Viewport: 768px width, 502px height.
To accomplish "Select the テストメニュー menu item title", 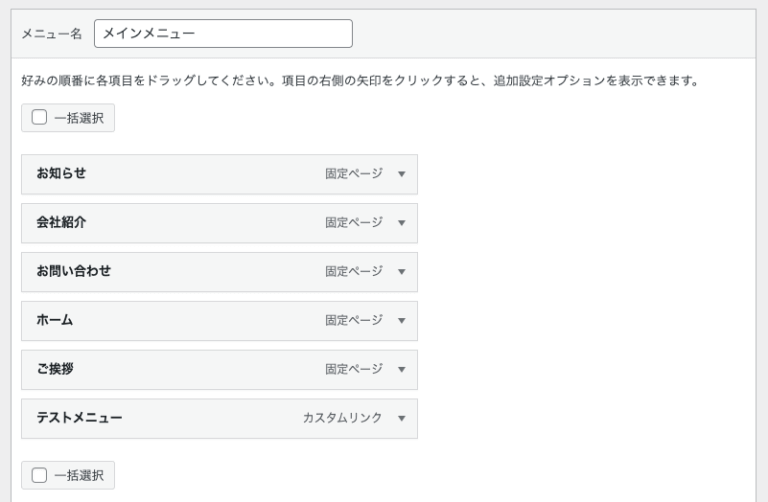I will pyautogui.click(x=79, y=418).
